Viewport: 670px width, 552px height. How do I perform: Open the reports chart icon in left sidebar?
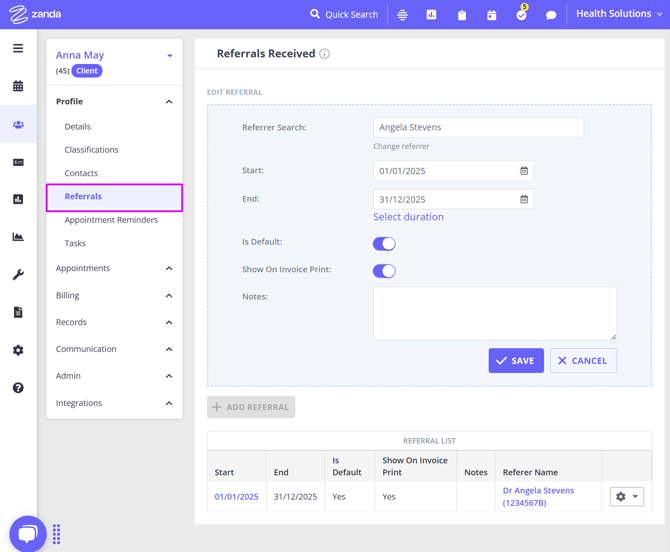[x=18, y=237]
